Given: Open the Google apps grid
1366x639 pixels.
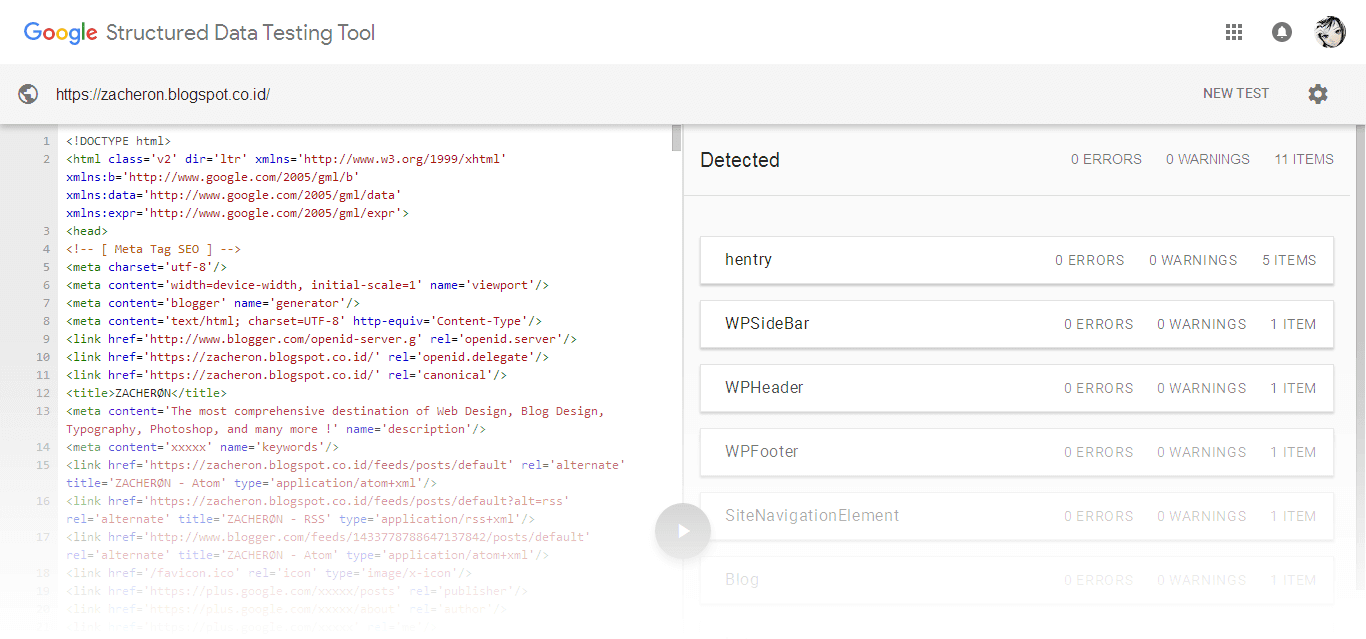Looking at the screenshot, I should click(1234, 32).
